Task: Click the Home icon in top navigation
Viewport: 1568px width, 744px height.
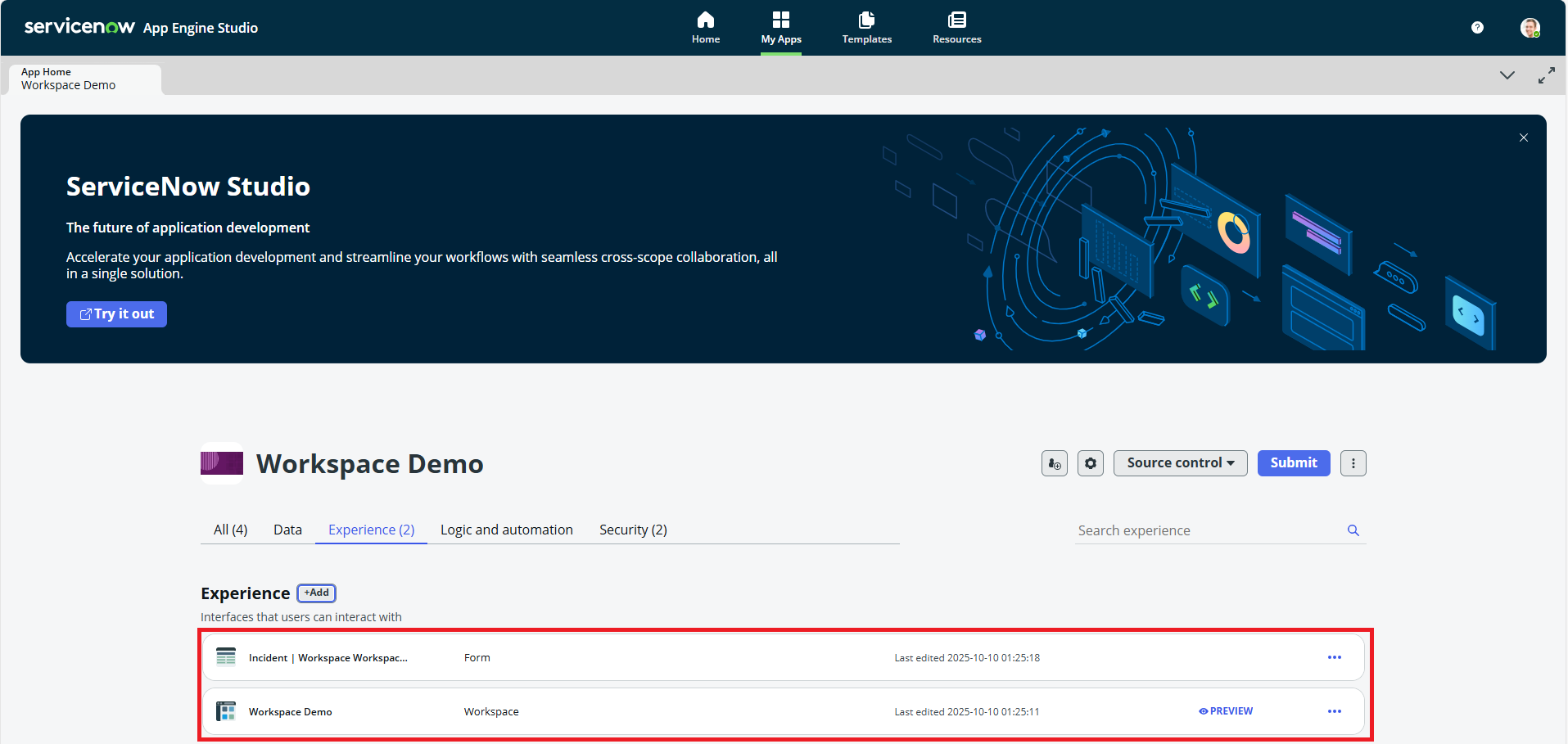Action: point(705,27)
